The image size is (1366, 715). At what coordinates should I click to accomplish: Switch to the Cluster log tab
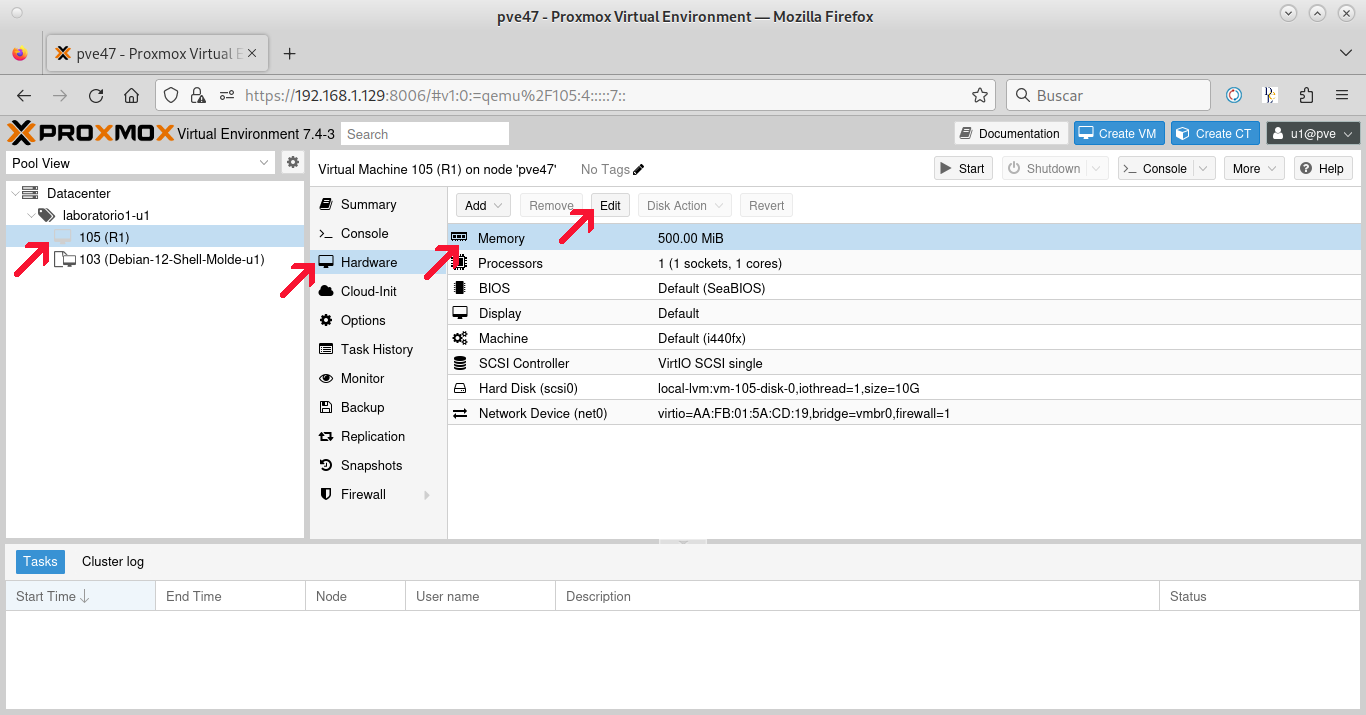point(113,562)
